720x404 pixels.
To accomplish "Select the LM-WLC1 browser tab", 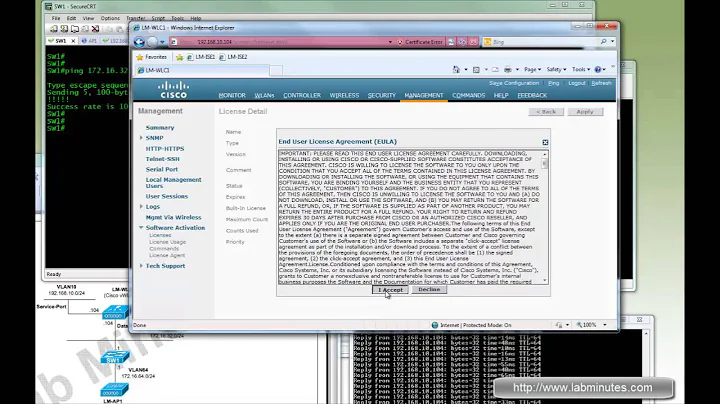I will (202, 70).
